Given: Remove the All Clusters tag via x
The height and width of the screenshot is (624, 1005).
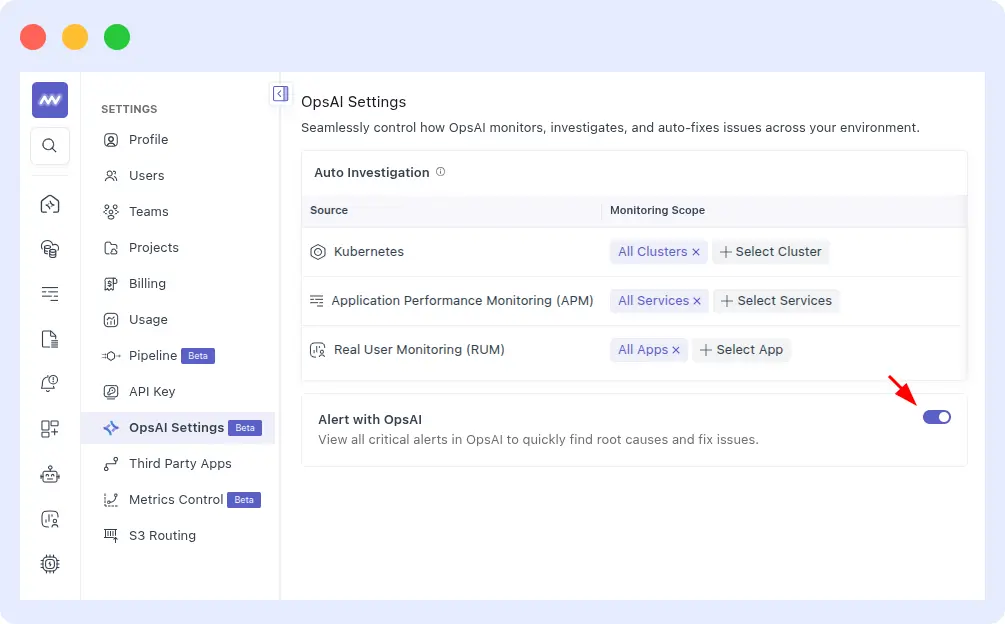Looking at the screenshot, I should click(x=696, y=252).
